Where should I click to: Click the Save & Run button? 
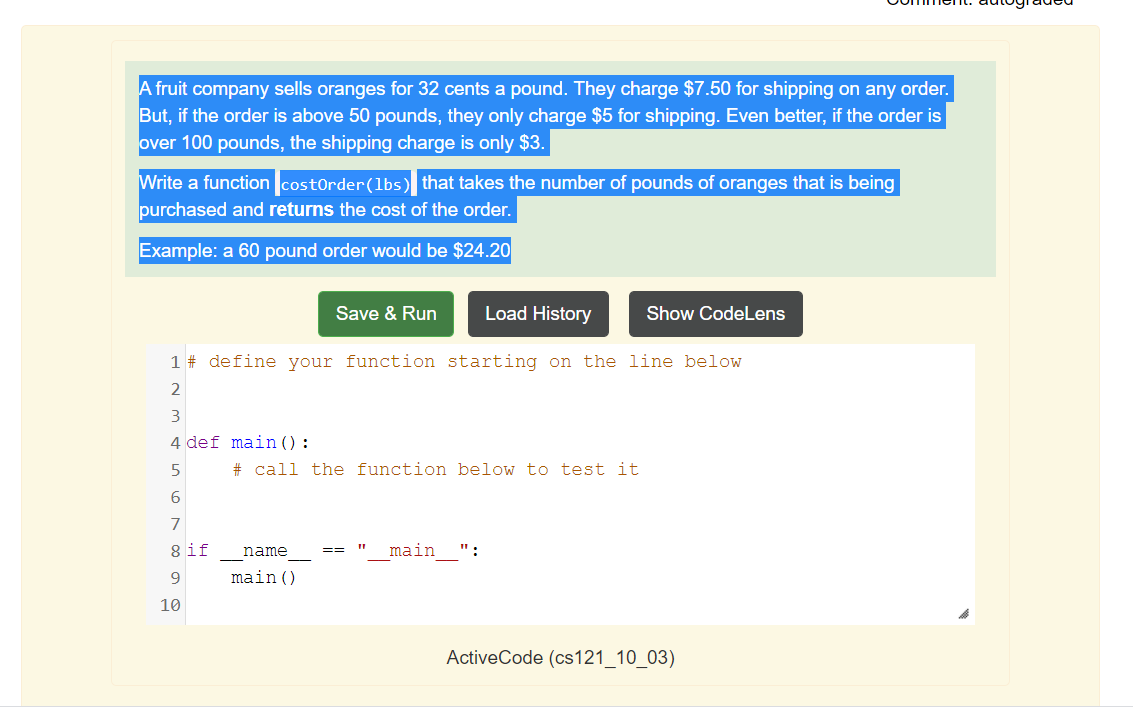385,313
